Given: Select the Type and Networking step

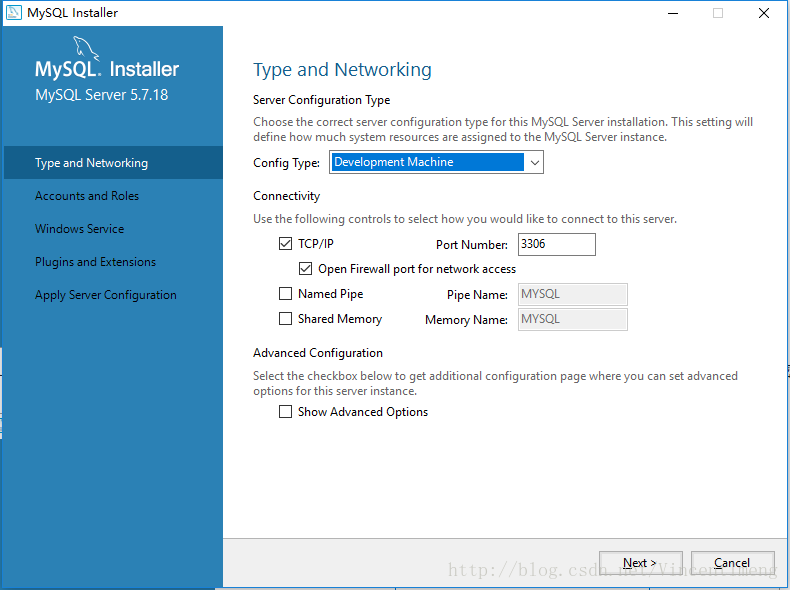Looking at the screenshot, I should [x=91, y=163].
